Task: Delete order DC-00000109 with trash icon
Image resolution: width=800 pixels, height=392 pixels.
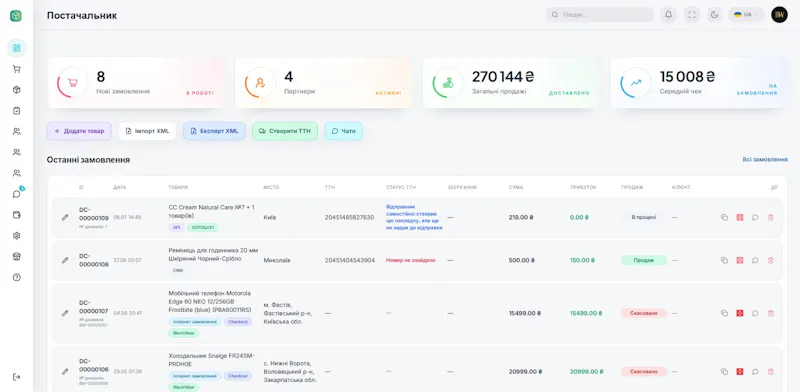Action: 770,217
